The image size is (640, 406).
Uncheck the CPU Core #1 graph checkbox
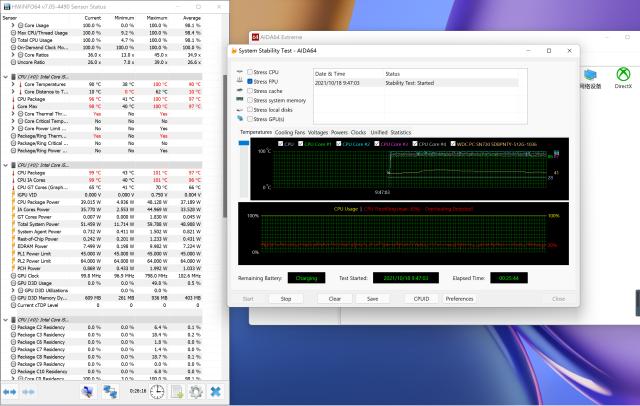(x=301, y=144)
